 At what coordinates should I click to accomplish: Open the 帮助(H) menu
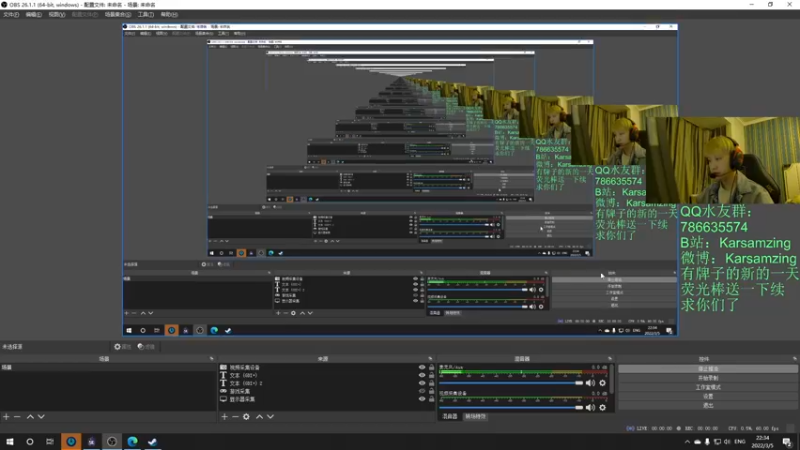[x=169, y=15]
